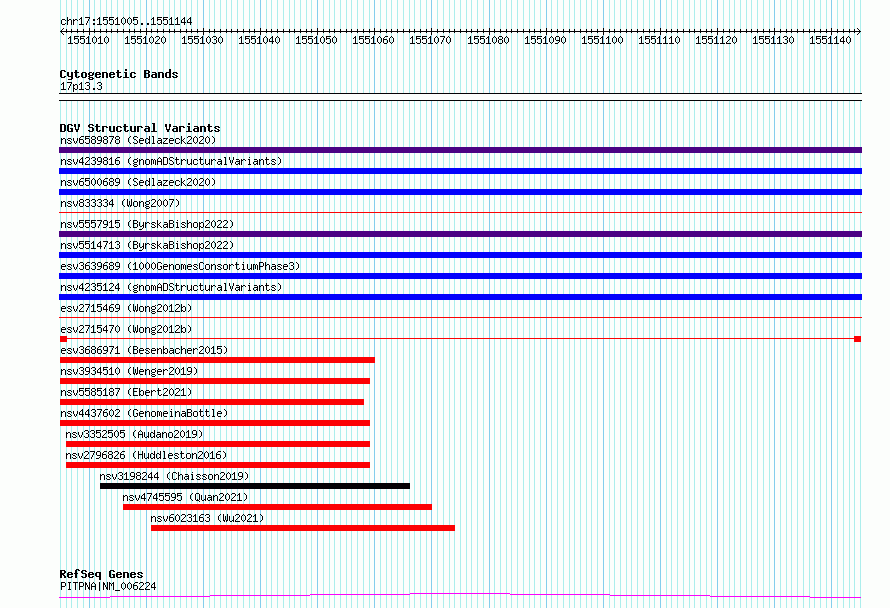Click ruler tick label 1551020

(x=145, y=40)
